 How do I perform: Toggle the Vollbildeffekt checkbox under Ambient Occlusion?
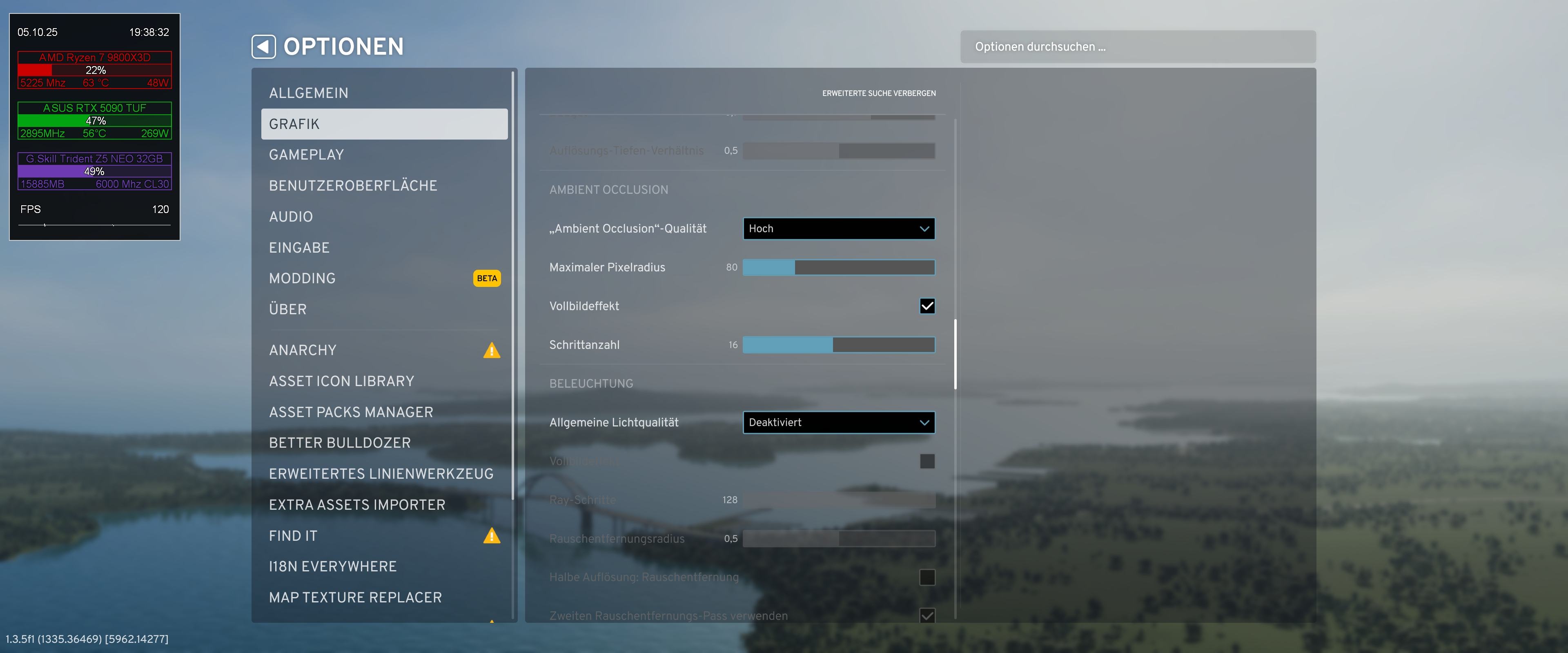click(x=927, y=306)
